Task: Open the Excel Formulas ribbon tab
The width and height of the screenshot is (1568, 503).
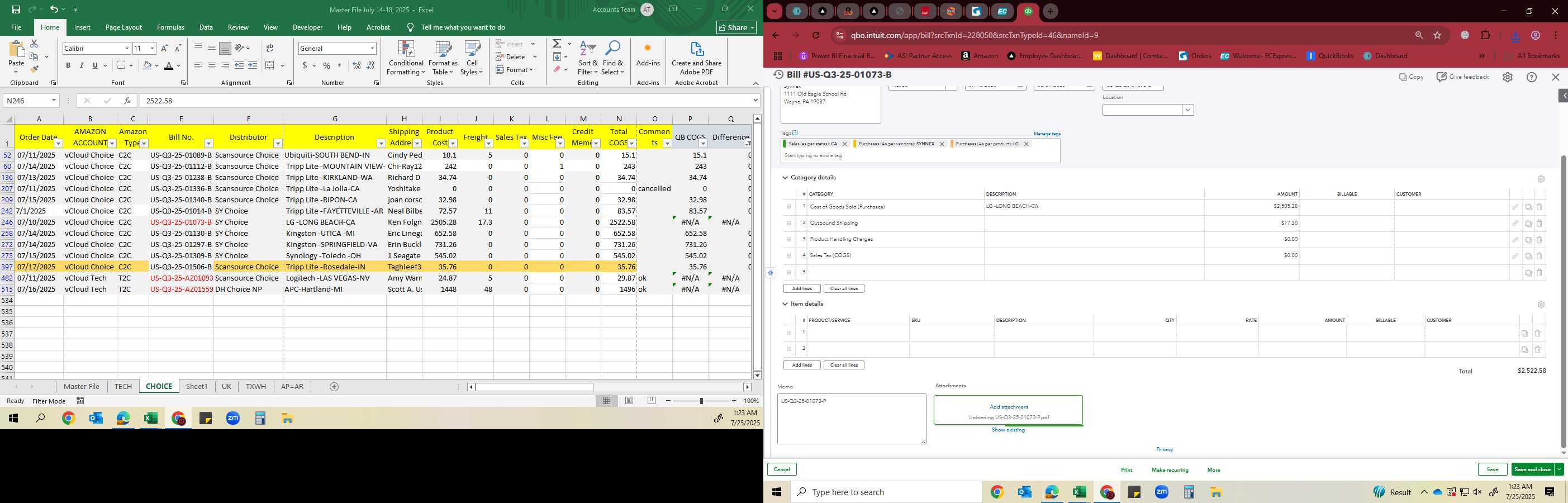Action: click(x=170, y=27)
